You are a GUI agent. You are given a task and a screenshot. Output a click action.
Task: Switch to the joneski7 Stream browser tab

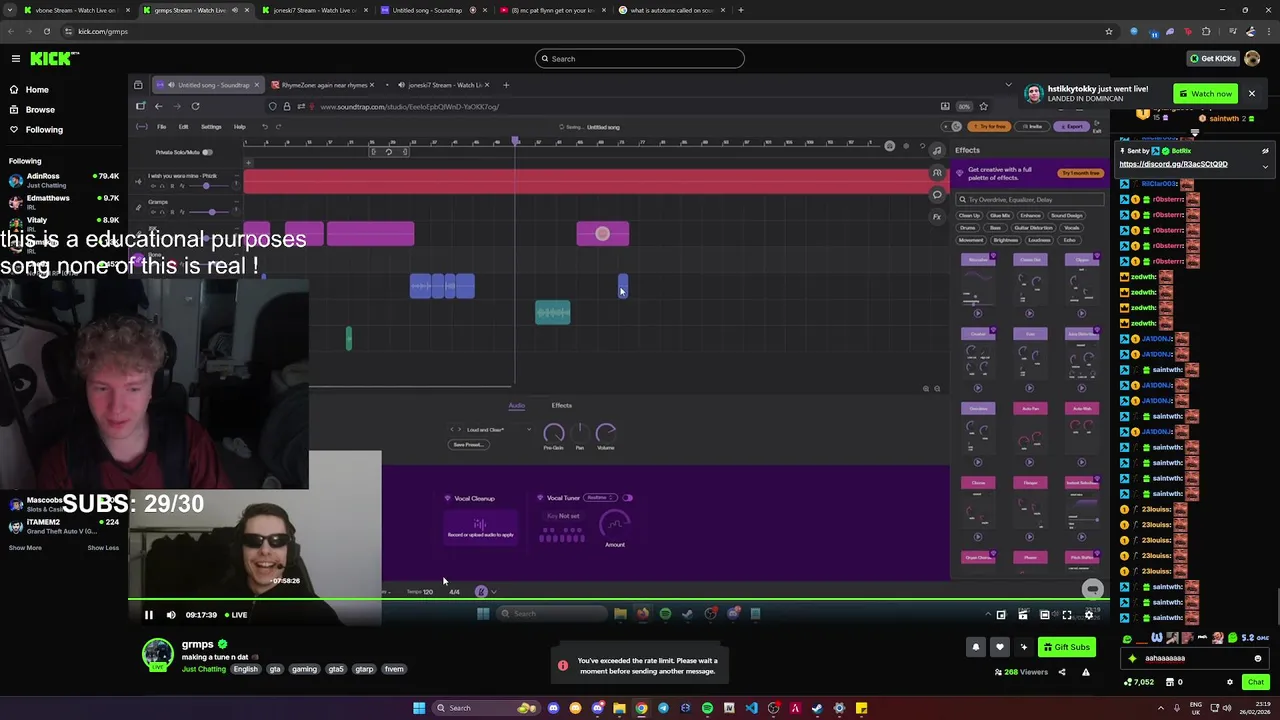pyautogui.click(x=314, y=10)
